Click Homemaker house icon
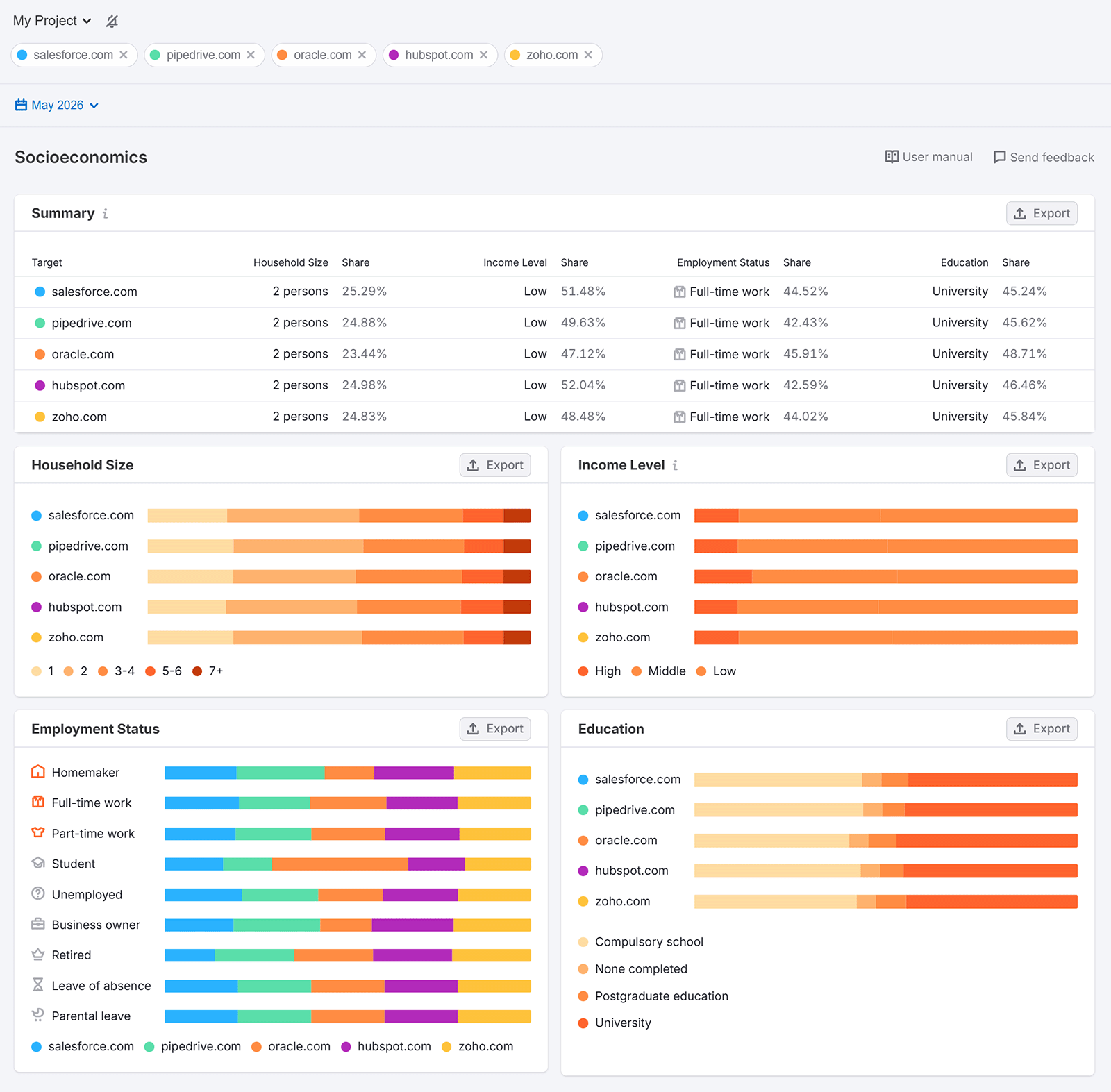Image resolution: width=1111 pixels, height=1092 pixels. click(38, 772)
